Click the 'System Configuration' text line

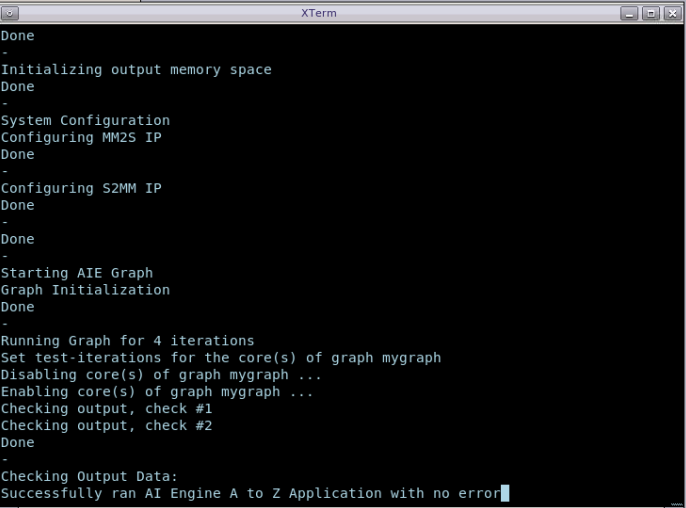pos(85,120)
